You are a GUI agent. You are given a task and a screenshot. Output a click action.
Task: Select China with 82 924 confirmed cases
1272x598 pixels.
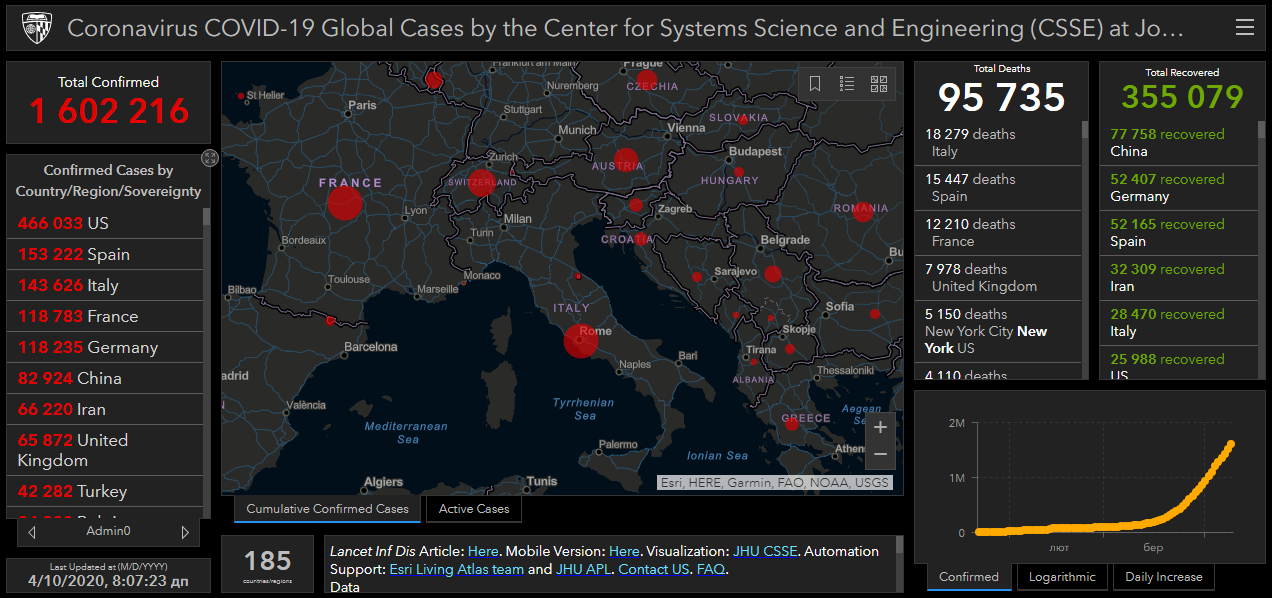tap(105, 378)
